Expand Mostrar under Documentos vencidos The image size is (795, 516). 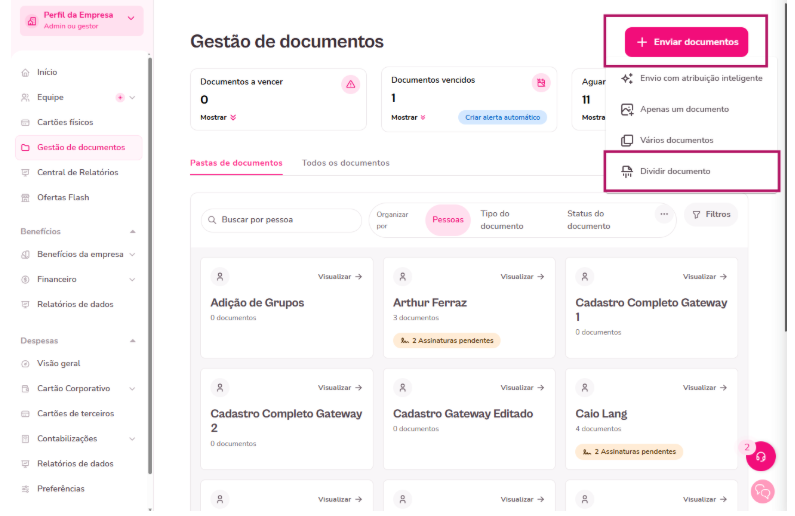(x=409, y=118)
